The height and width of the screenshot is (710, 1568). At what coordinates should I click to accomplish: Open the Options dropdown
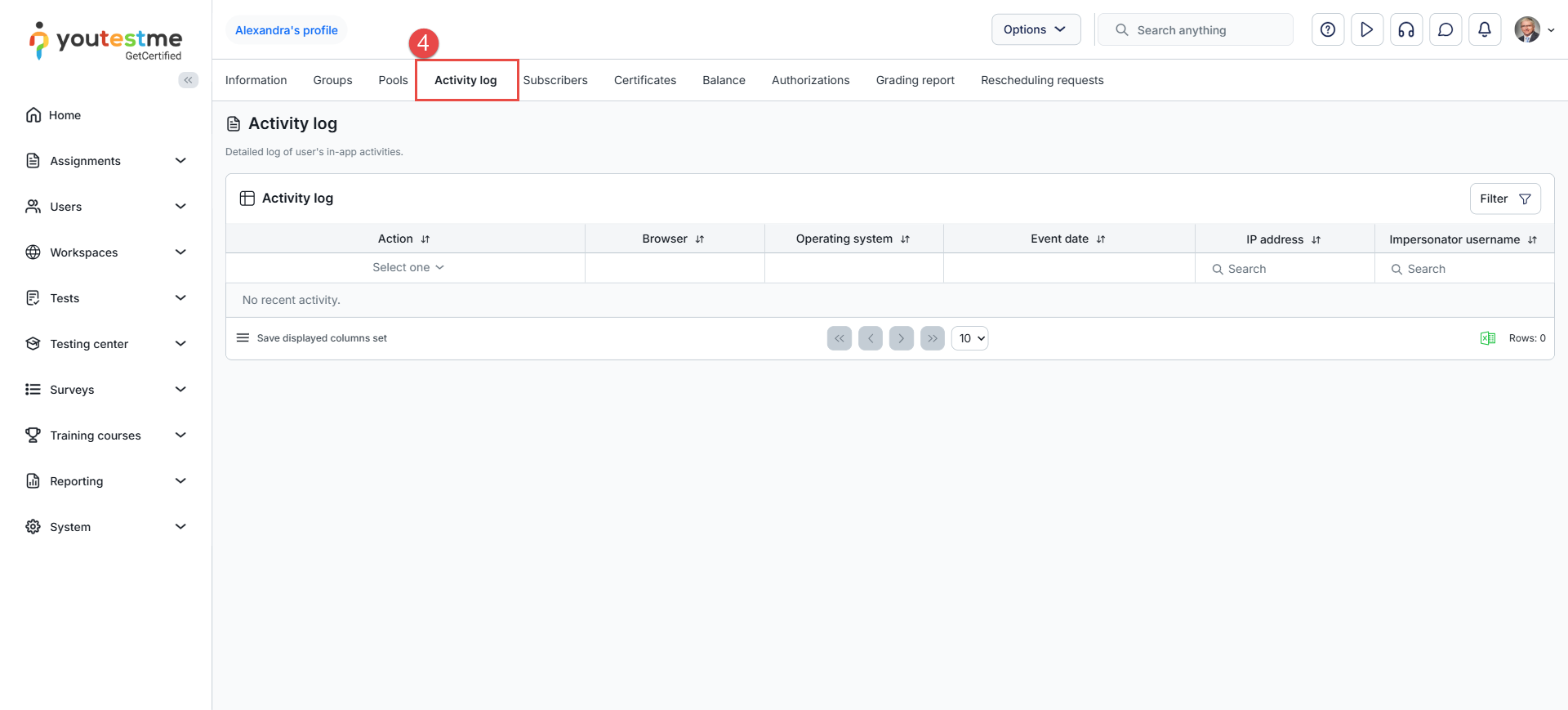(x=1036, y=29)
